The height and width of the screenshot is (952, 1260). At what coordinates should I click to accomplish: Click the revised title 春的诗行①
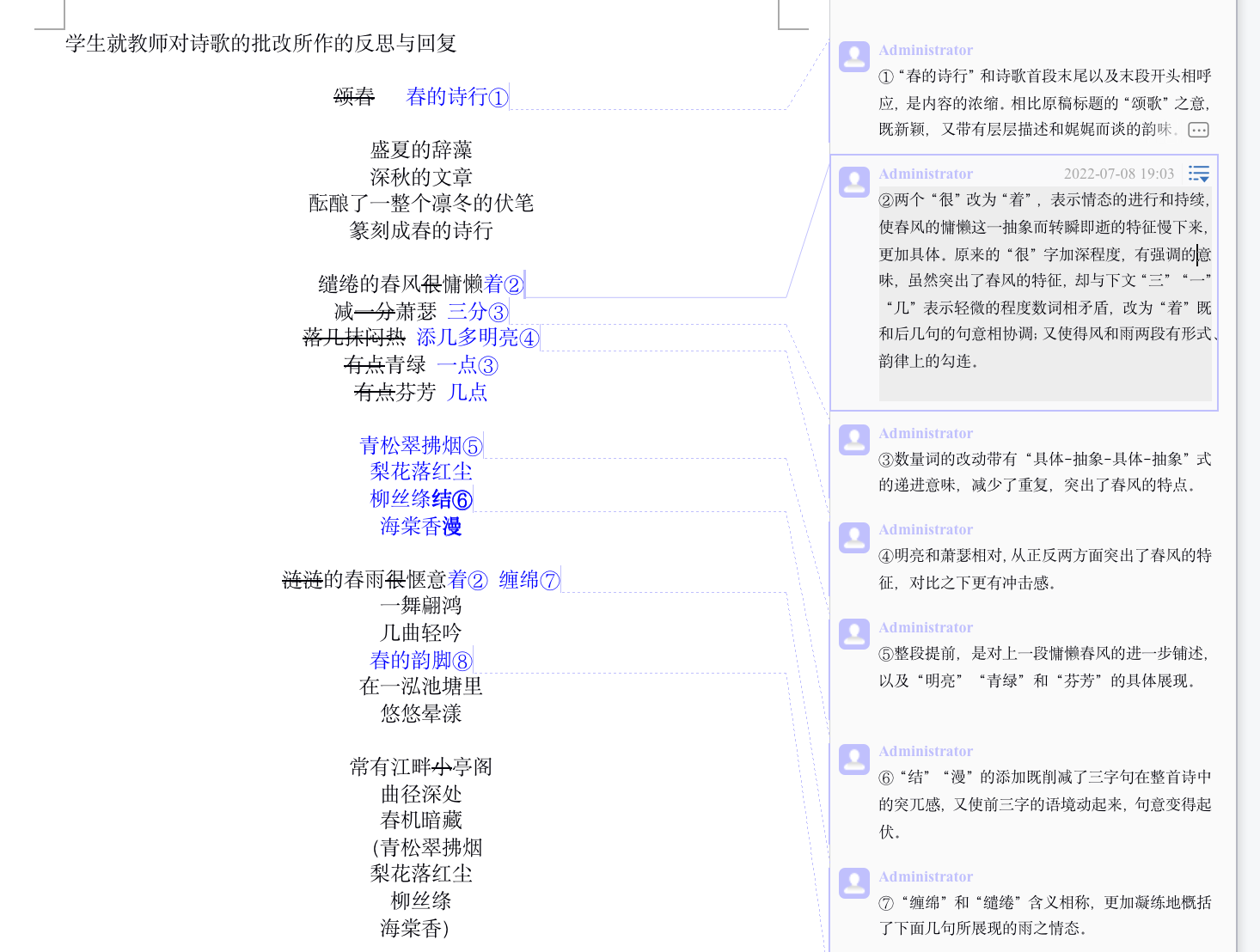(x=457, y=96)
